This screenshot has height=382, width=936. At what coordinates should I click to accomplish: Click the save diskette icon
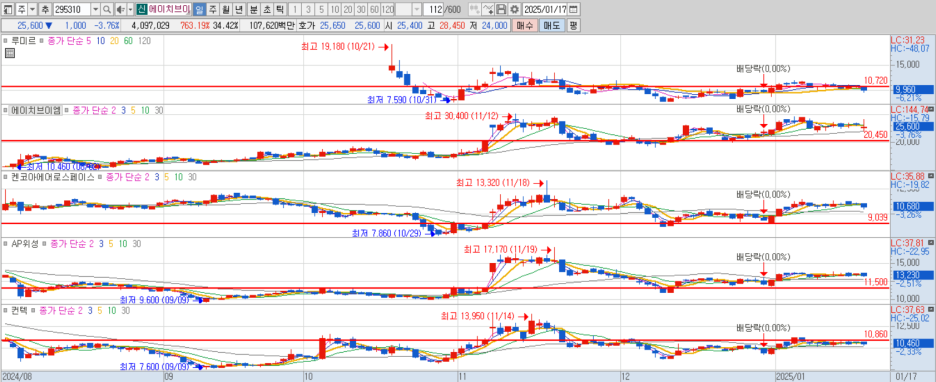(x=501, y=10)
